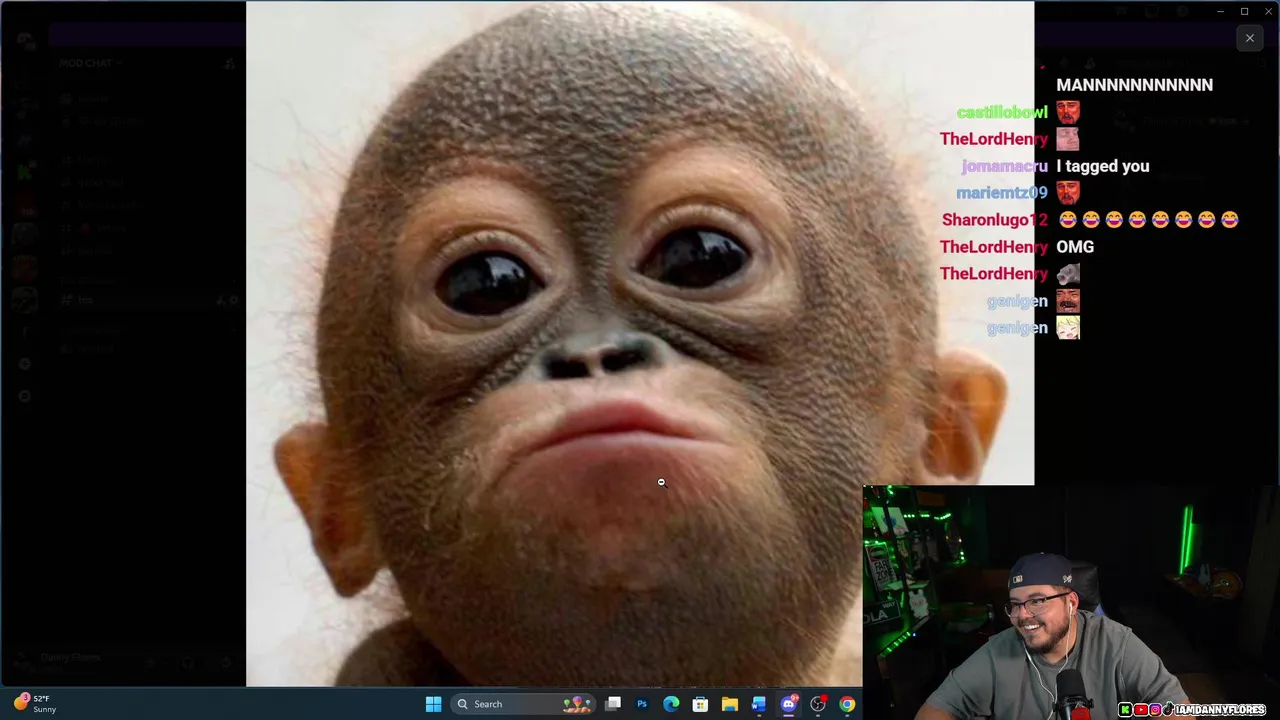1280x720 pixels.
Task: Expand the MOD CHAT server menu
Action: click(x=90, y=63)
